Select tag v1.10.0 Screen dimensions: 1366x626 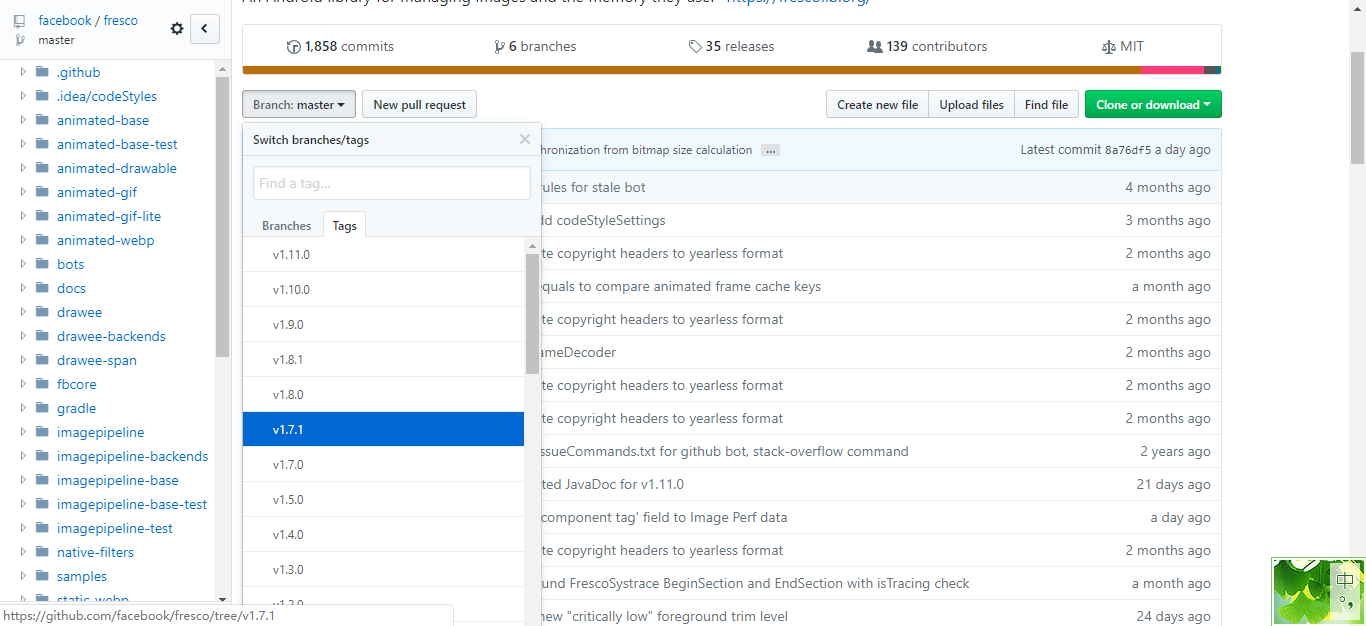[383, 289]
